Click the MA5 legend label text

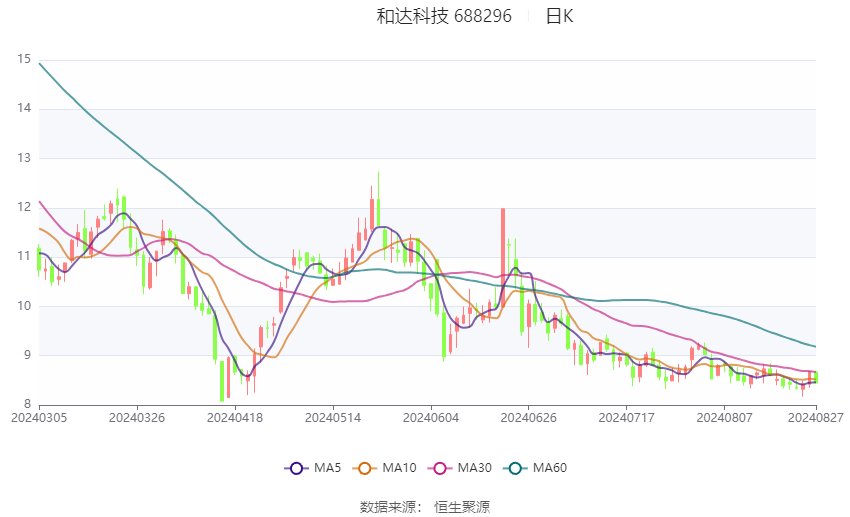point(327,468)
